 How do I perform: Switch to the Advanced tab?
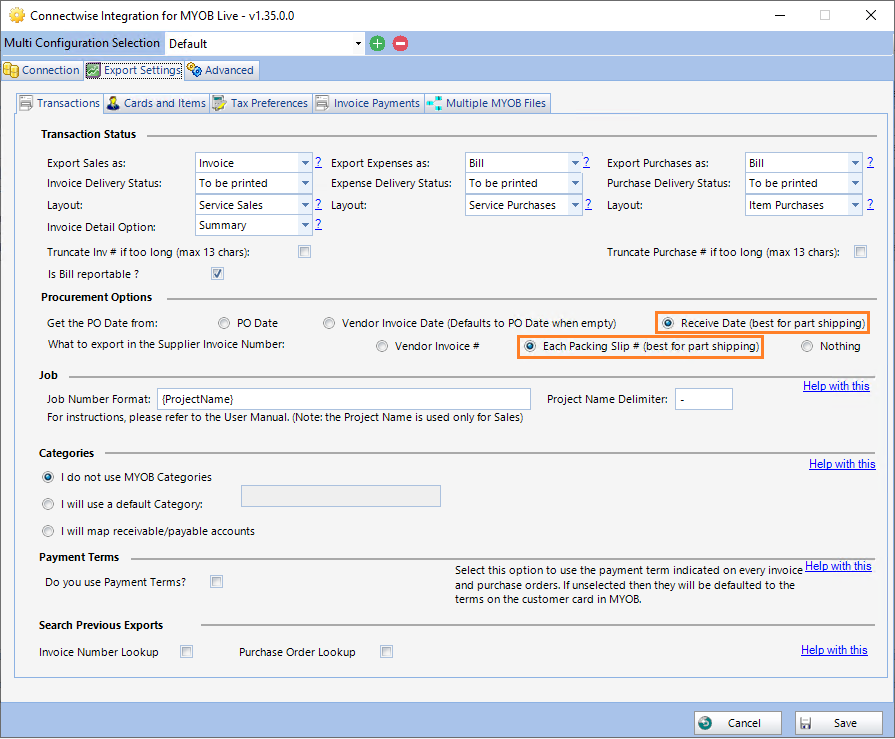click(221, 70)
